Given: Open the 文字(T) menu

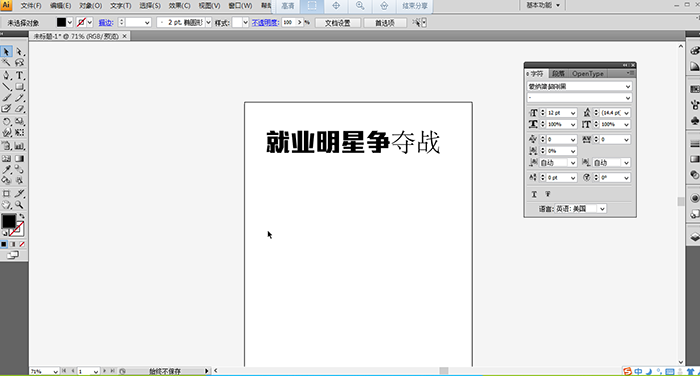Looking at the screenshot, I should (121, 6).
